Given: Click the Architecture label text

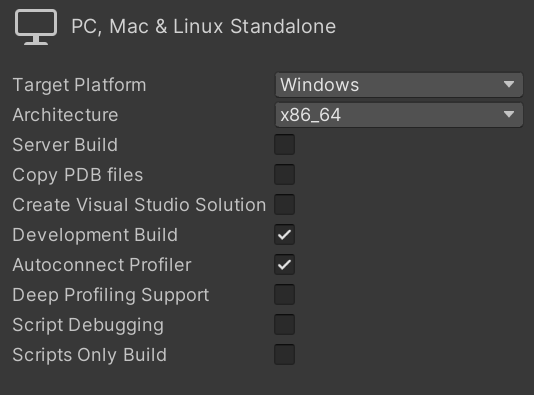Looking at the screenshot, I should tap(65, 115).
